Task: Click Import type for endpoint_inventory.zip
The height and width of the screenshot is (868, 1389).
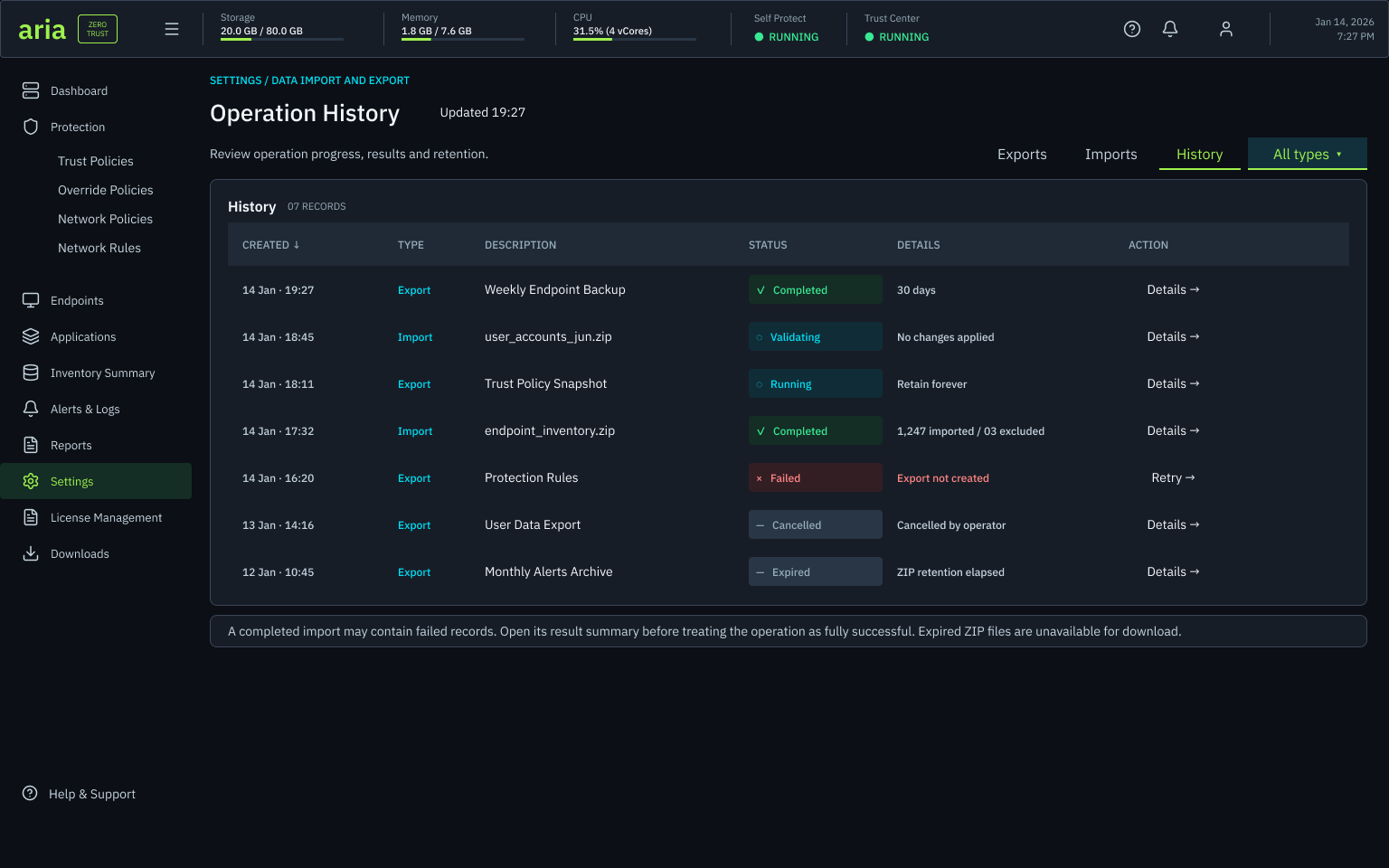Action: click(415, 431)
